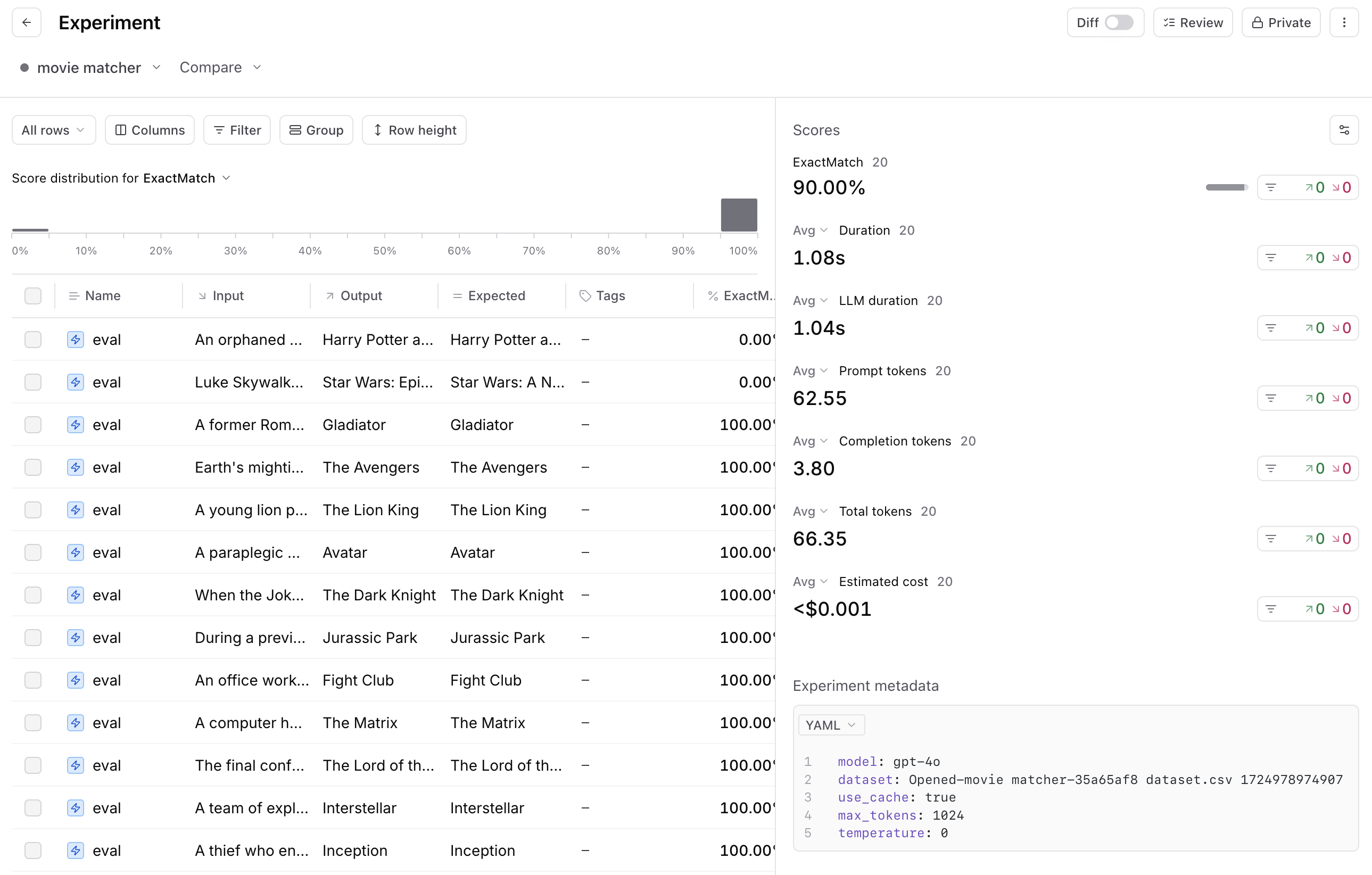Image resolution: width=1372 pixels, height=875 pixels.
Task: Open the All rows dropdown
Action: tap(54, 130)
